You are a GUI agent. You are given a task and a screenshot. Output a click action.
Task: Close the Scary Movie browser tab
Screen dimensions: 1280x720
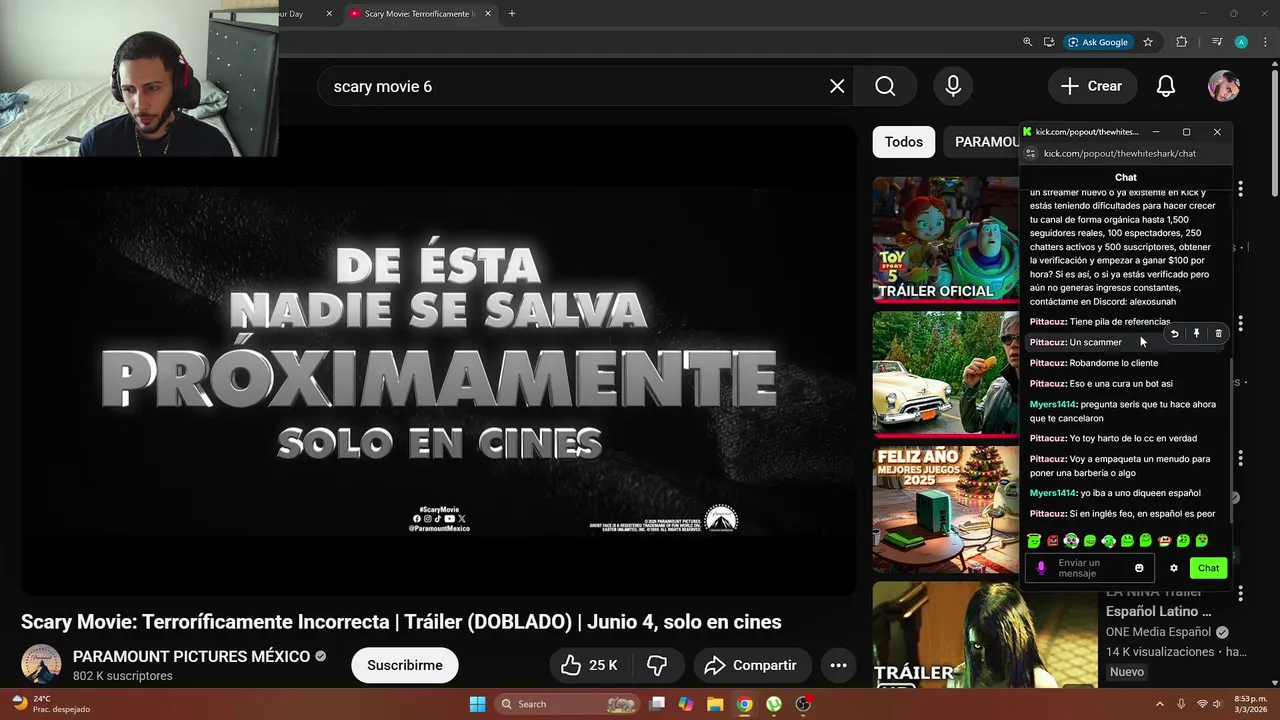(488, 14)
